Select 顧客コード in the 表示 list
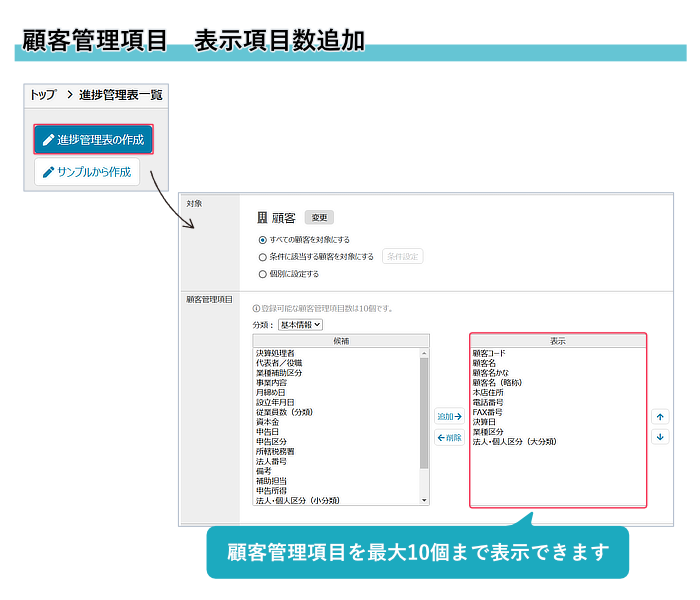 tap(491, 353)
